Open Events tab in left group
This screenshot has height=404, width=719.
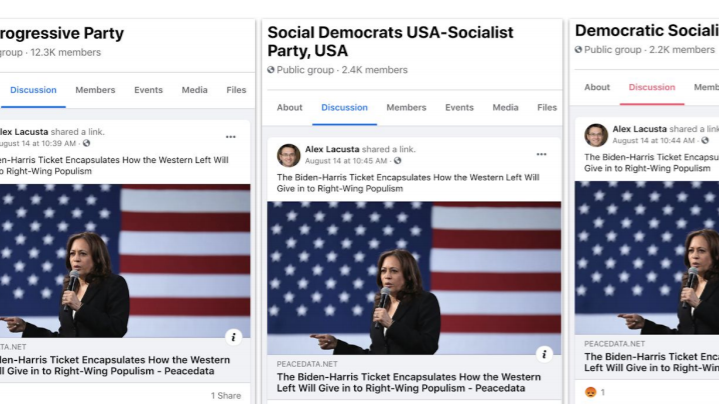pyautogui.click(x=148, y=90)
